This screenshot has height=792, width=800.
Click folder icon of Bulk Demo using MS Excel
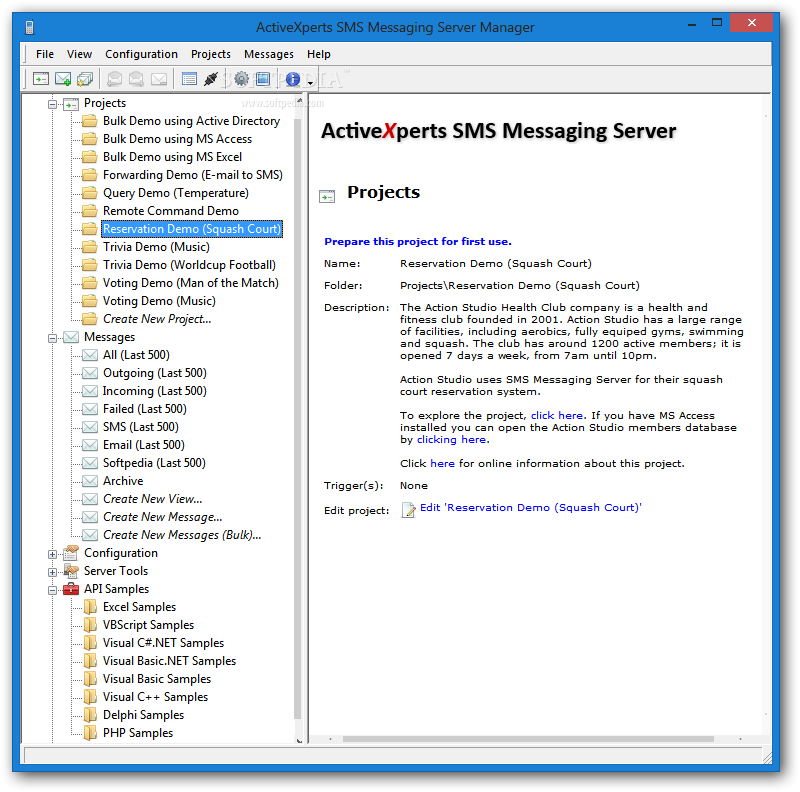click(90, 157)
